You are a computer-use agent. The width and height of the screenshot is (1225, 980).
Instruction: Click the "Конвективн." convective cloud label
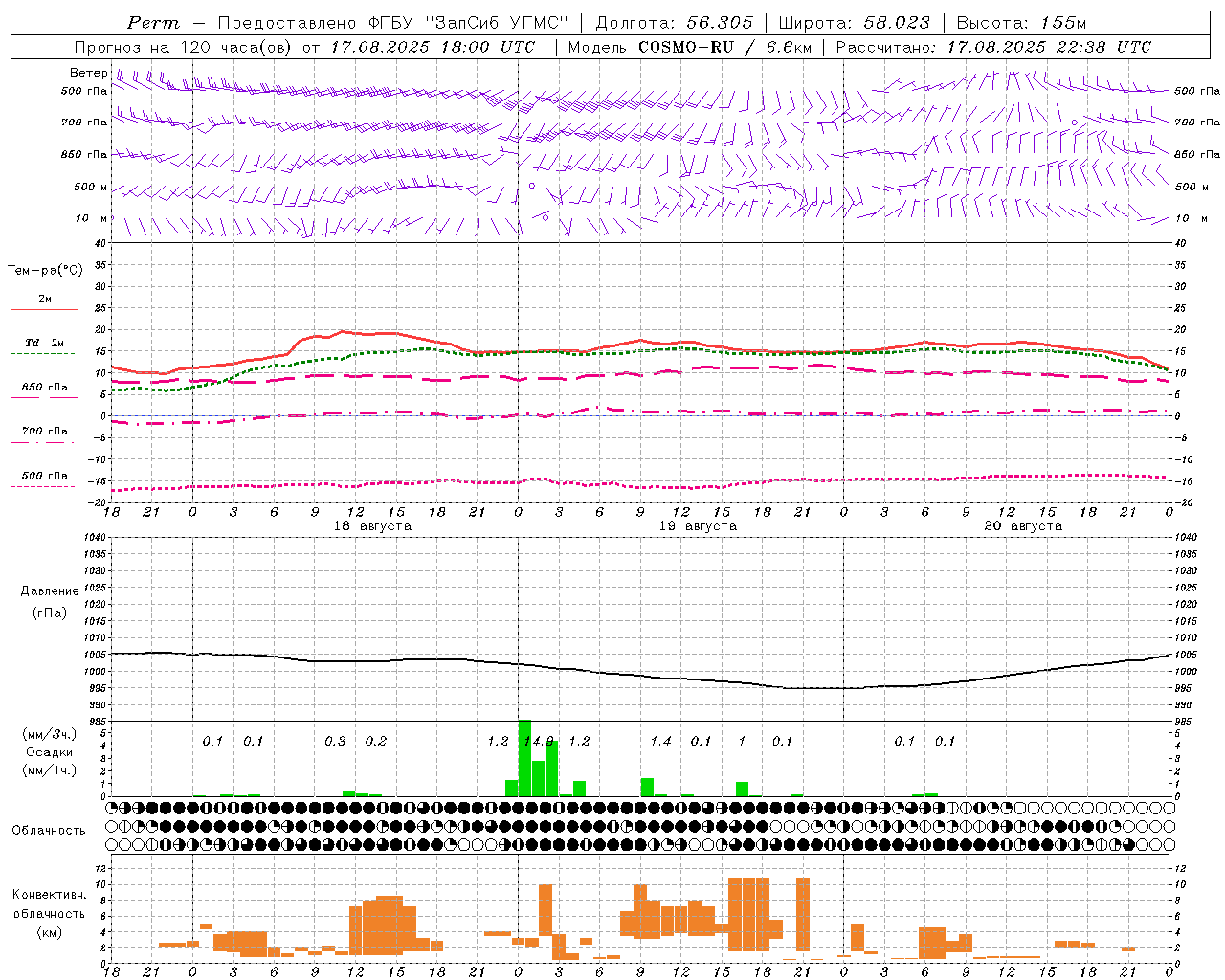(x=49, y=895)
